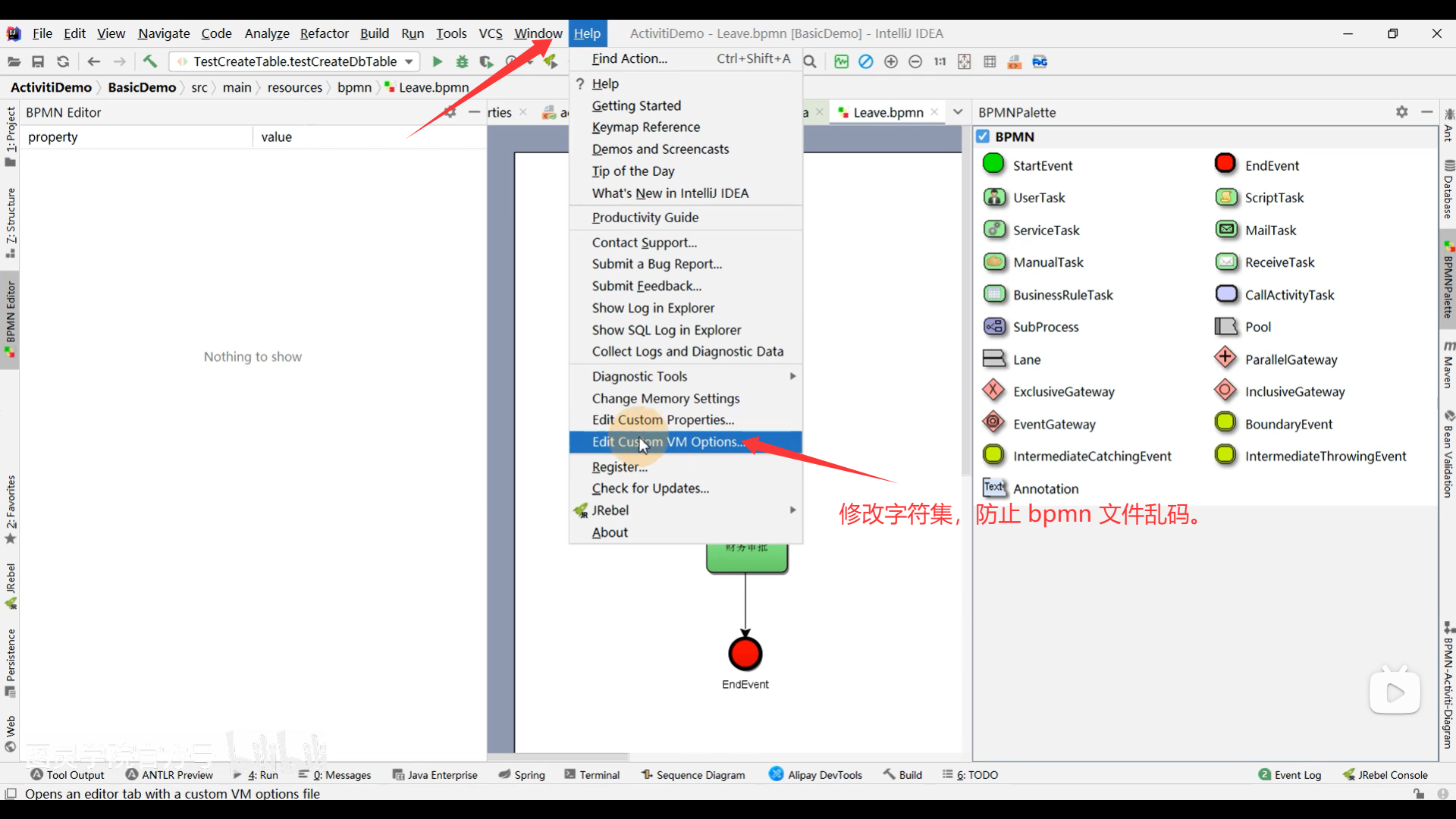Select ParallelGateway from the BPMN palette

pyautogui.click(x=1225, y=359)
